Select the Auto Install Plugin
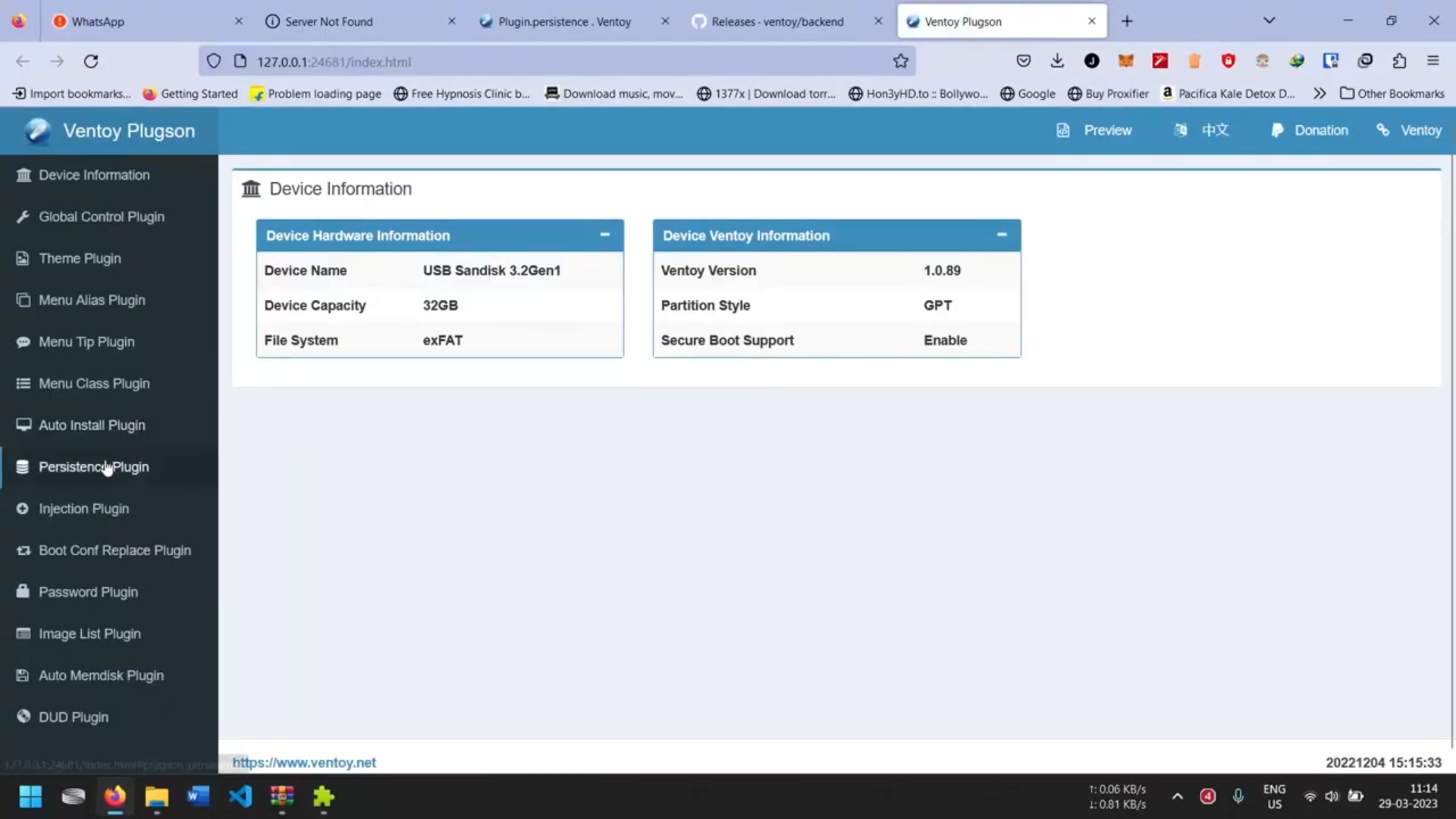1456x819 pixels. coord(92,425)
